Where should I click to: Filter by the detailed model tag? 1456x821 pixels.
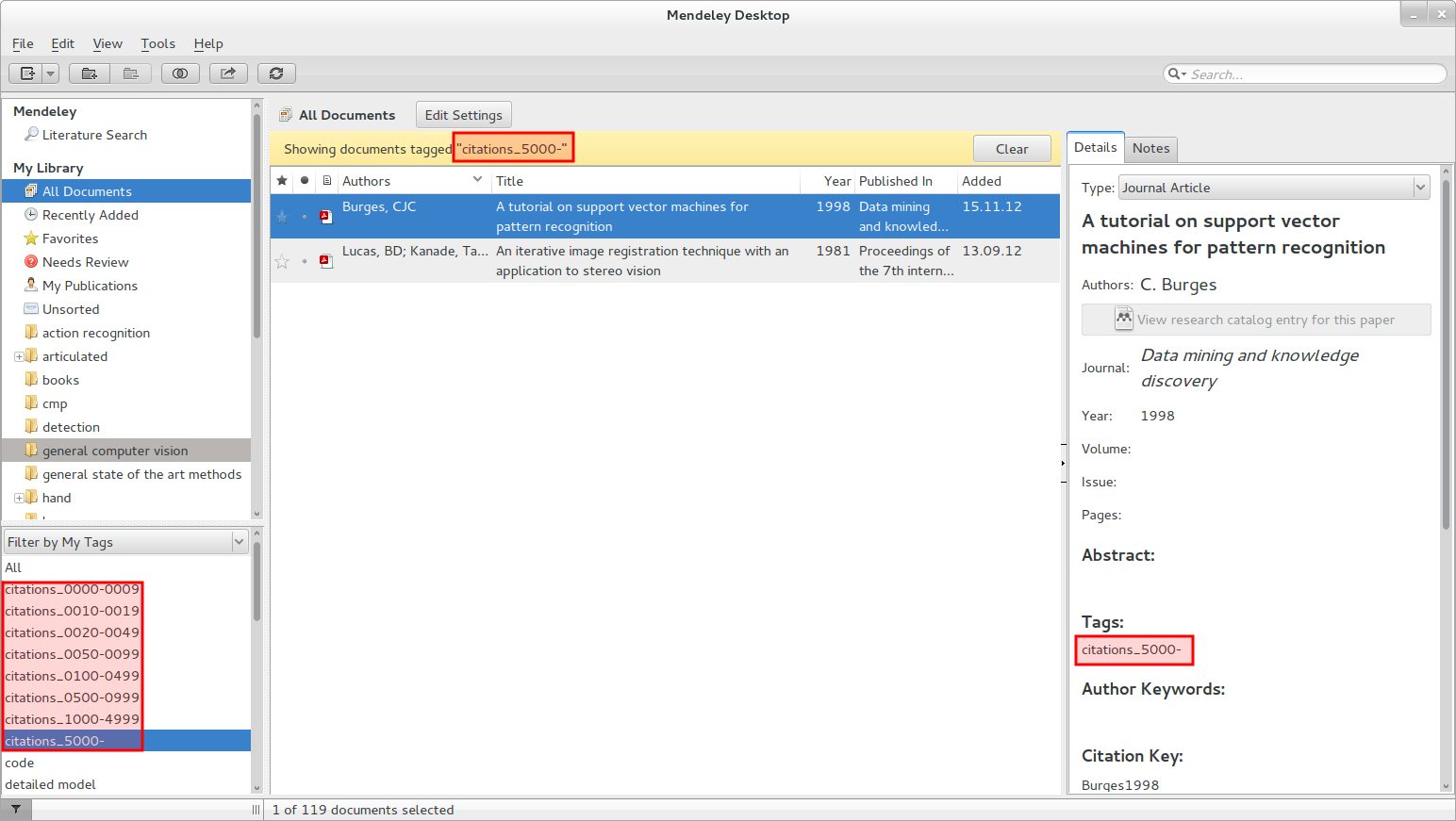(x=50, y=784)
